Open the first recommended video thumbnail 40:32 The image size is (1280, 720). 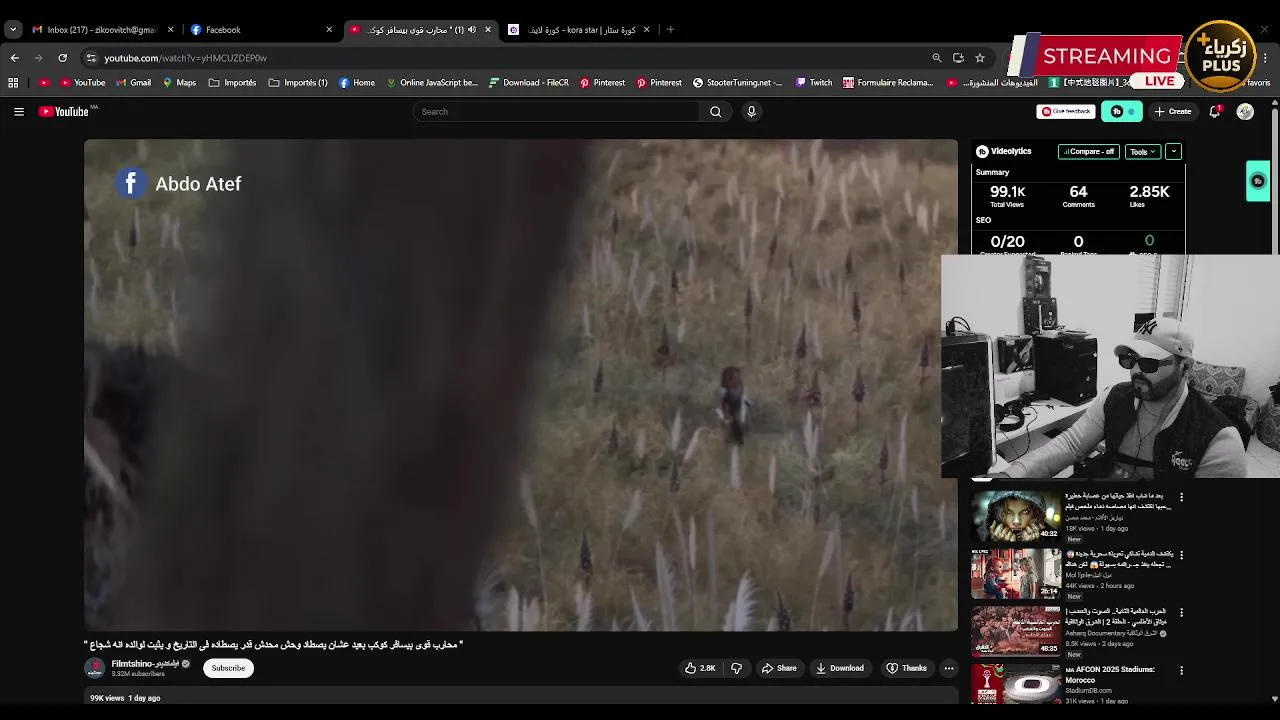(x=1016, y=515)
